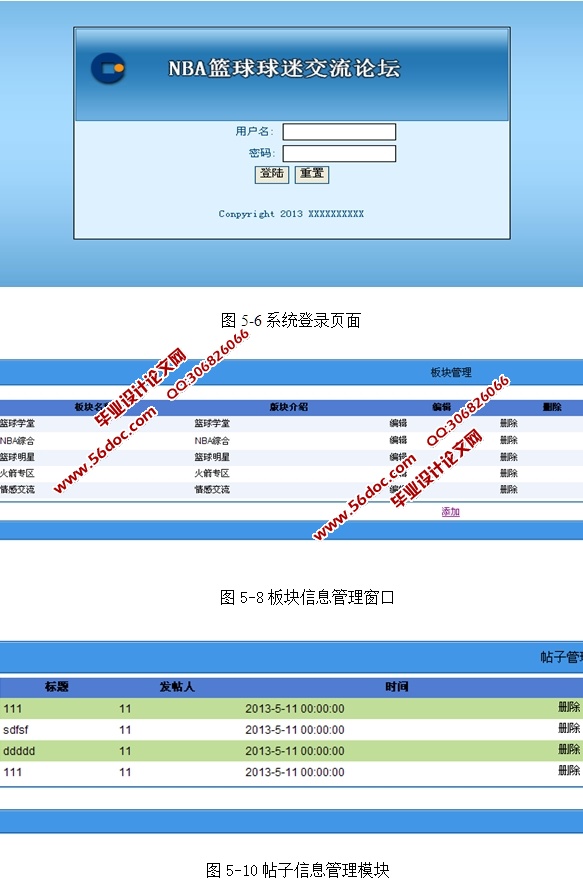
Task: Select the 时间 column header
Action: coord(397,687)
